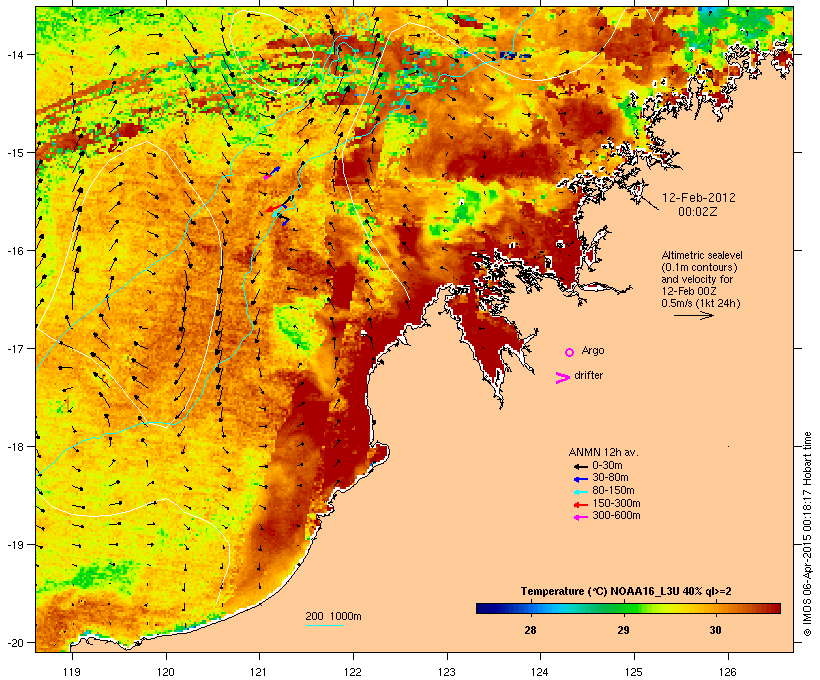
Task: Click the '30-80m' depth label
Action: tap(610, 478)
